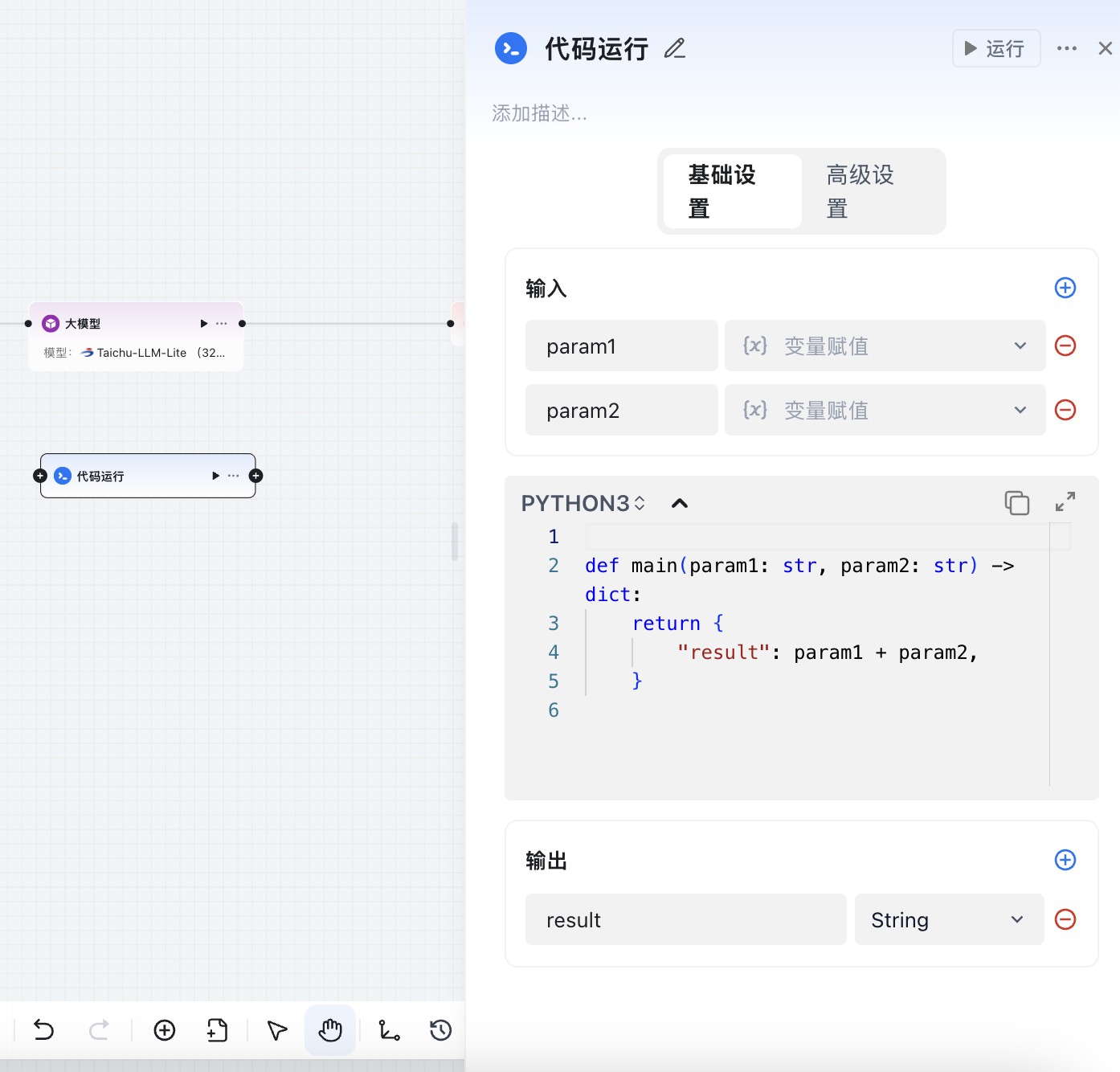The width and height of the screenshot is (1120, 1072).
Task: Click the add node plus icon in toolbar
Action: [x=165, y=1029]
